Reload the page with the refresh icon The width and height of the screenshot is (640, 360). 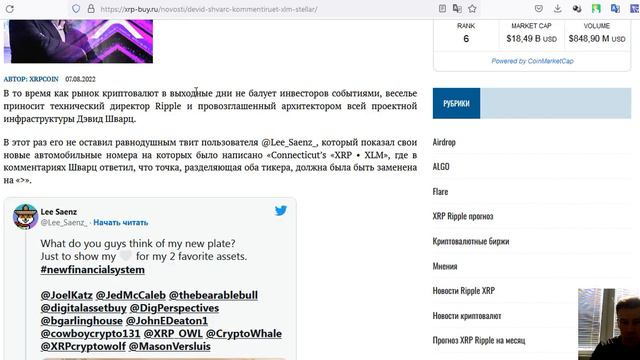pyautogui.click(x=9, y=9)
